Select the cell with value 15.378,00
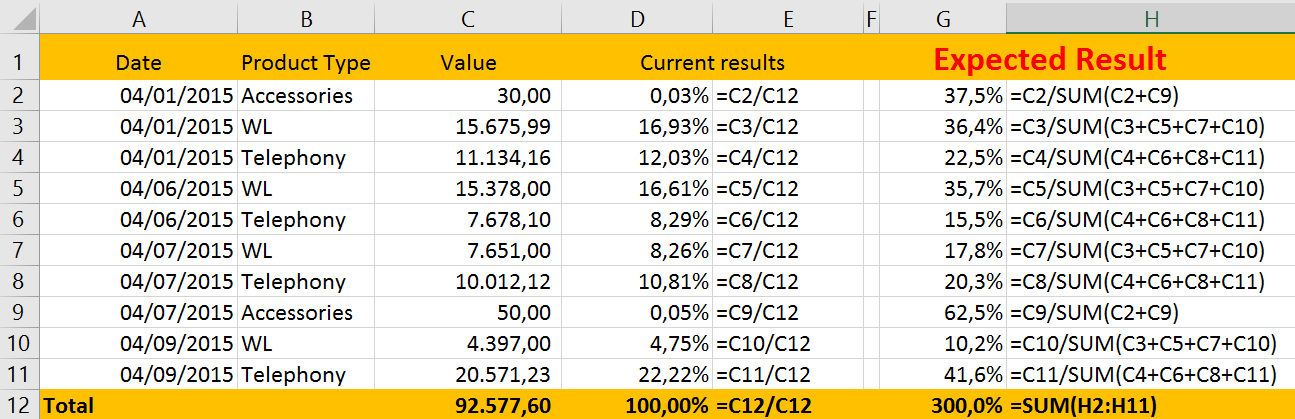The width and height of the screenshot is (1295, 419). [468, 188]
